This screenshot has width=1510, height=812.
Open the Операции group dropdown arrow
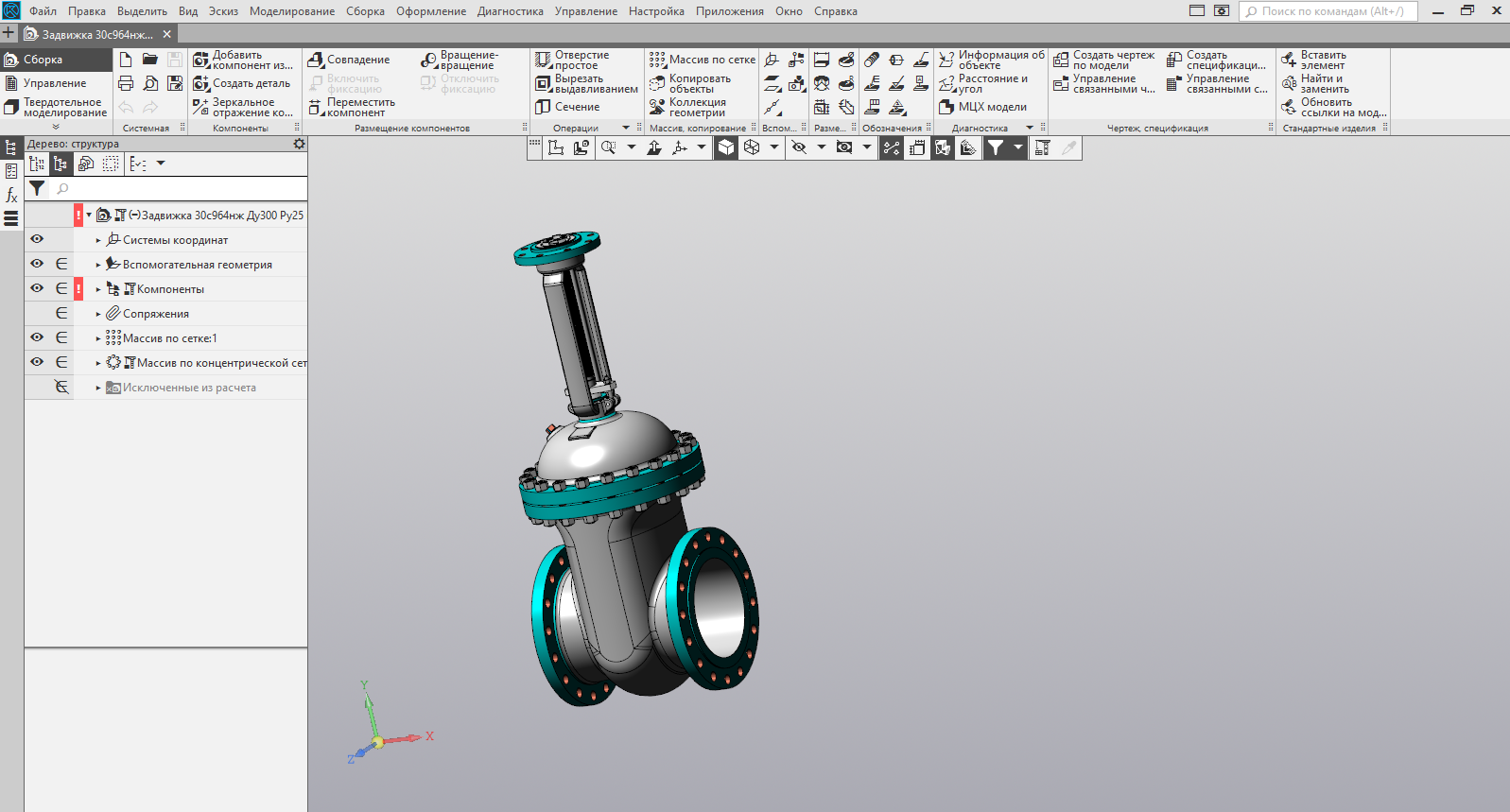[625, 128]
